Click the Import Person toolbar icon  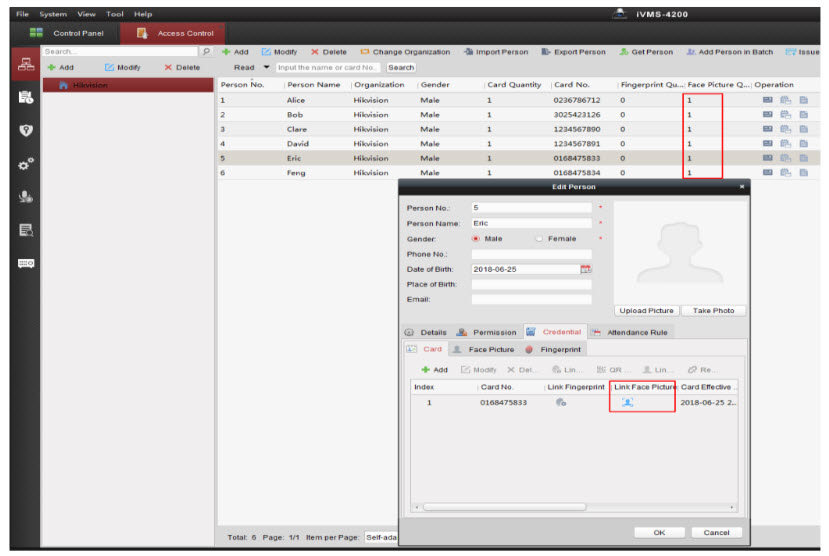coord(469,52)
